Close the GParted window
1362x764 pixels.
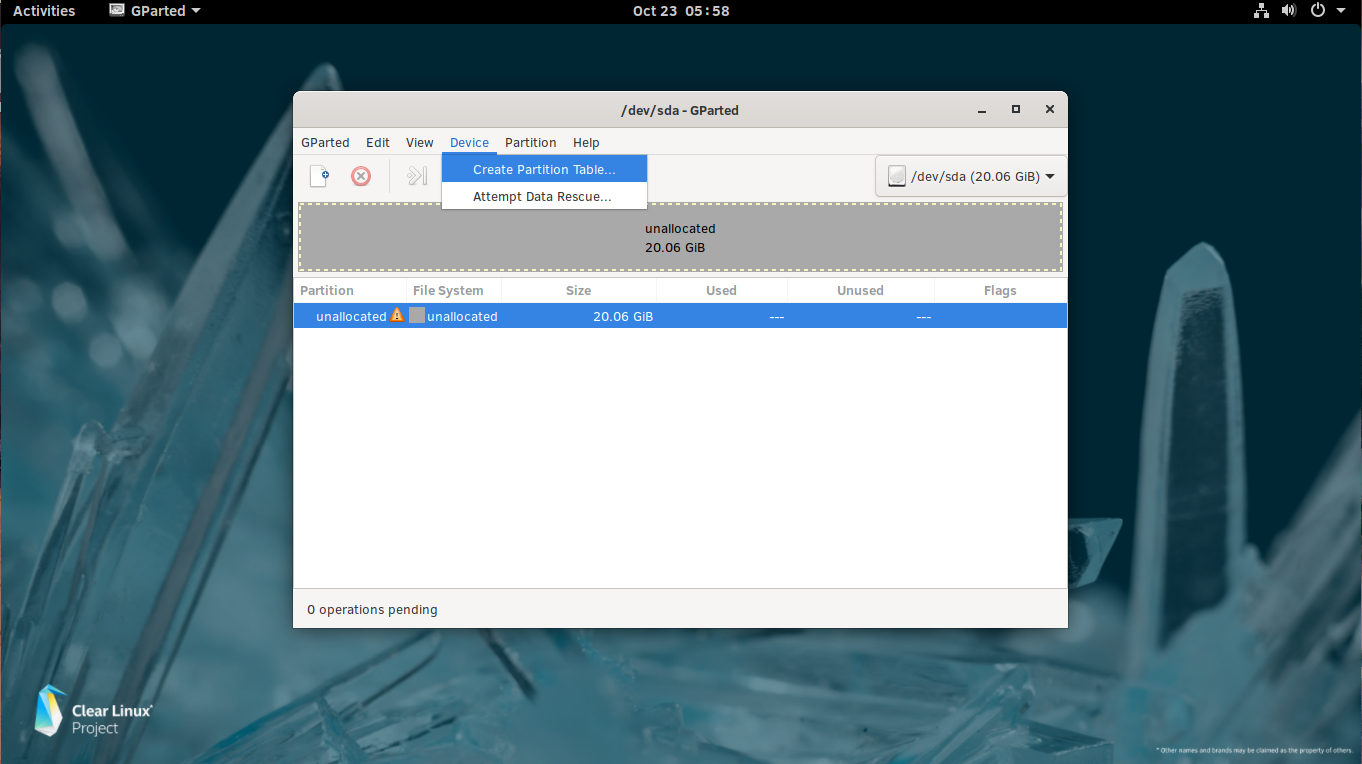[x=1049, y=110]
